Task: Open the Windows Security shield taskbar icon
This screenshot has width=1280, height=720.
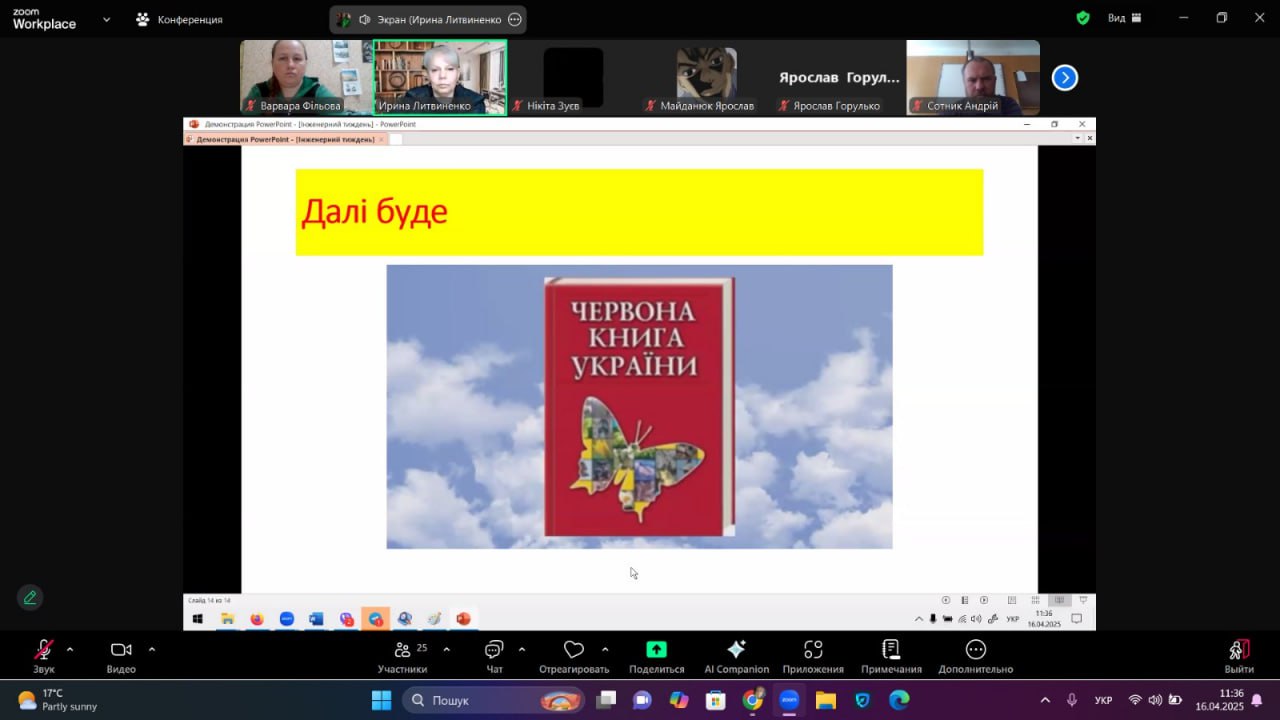Action: [862, 700]
